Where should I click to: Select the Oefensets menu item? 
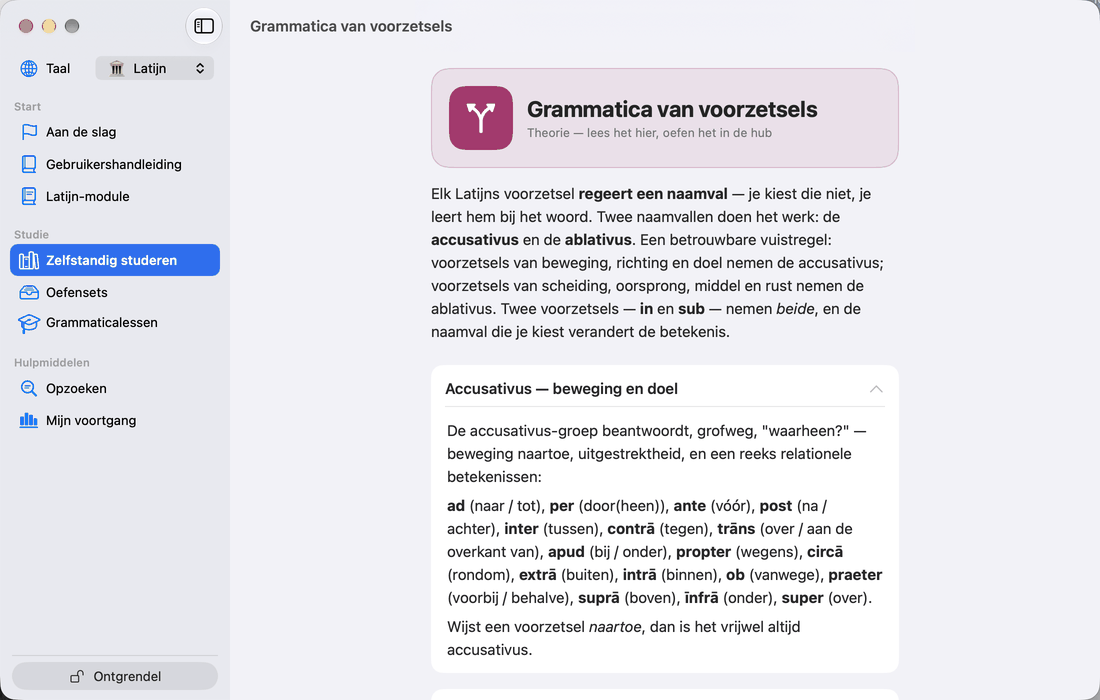coord(114,292)
